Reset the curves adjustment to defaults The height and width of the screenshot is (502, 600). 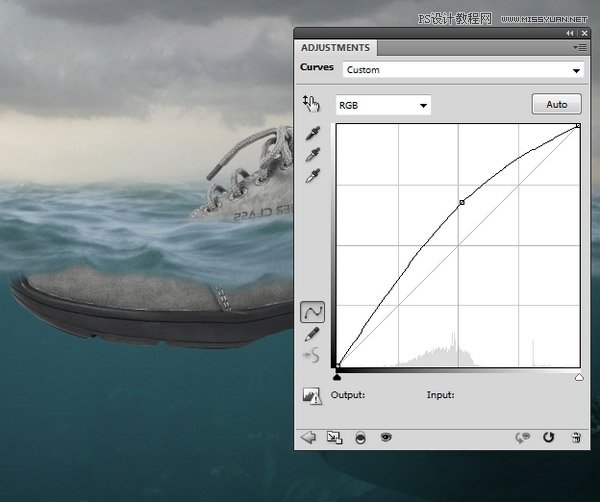548,437
